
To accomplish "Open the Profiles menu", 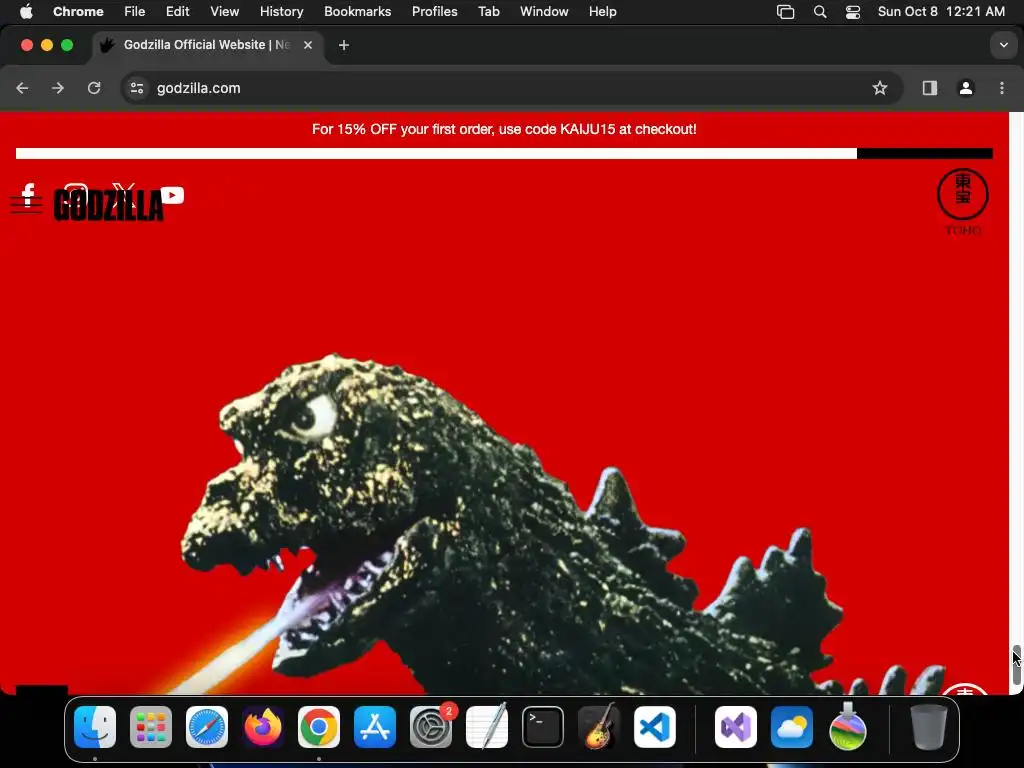I will 434,12.
